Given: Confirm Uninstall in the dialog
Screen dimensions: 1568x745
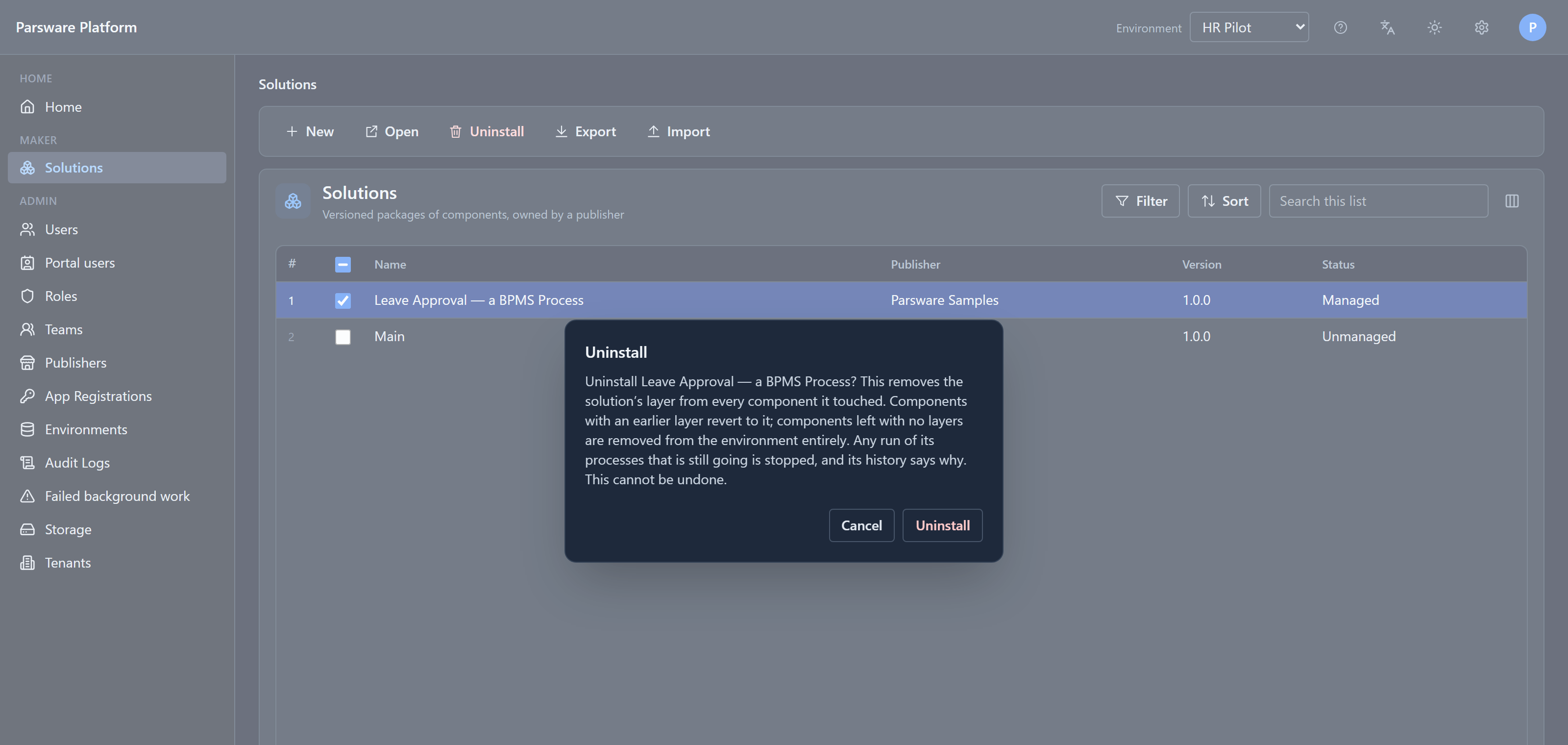Looking at the screenshot, I should 942,525.
